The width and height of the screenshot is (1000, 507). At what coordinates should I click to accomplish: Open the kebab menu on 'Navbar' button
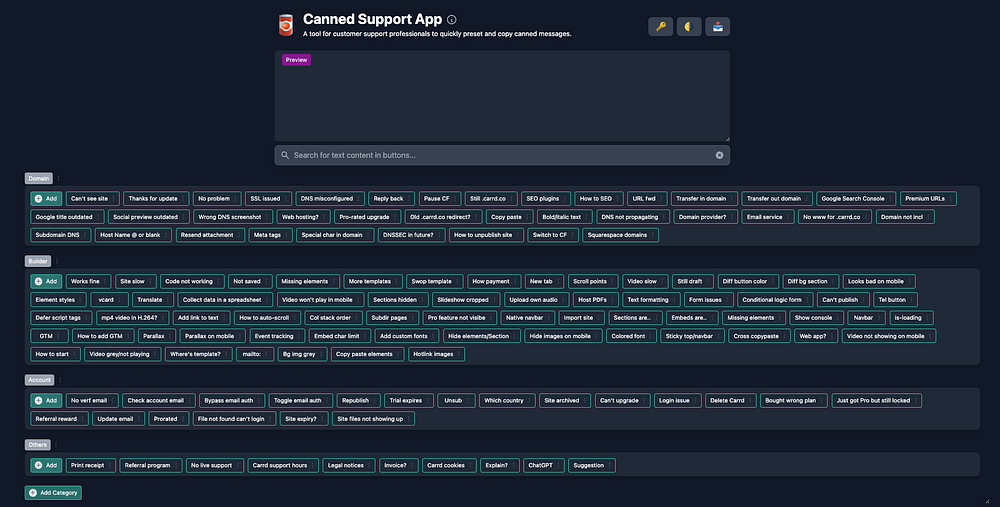(x=879, y=318)
